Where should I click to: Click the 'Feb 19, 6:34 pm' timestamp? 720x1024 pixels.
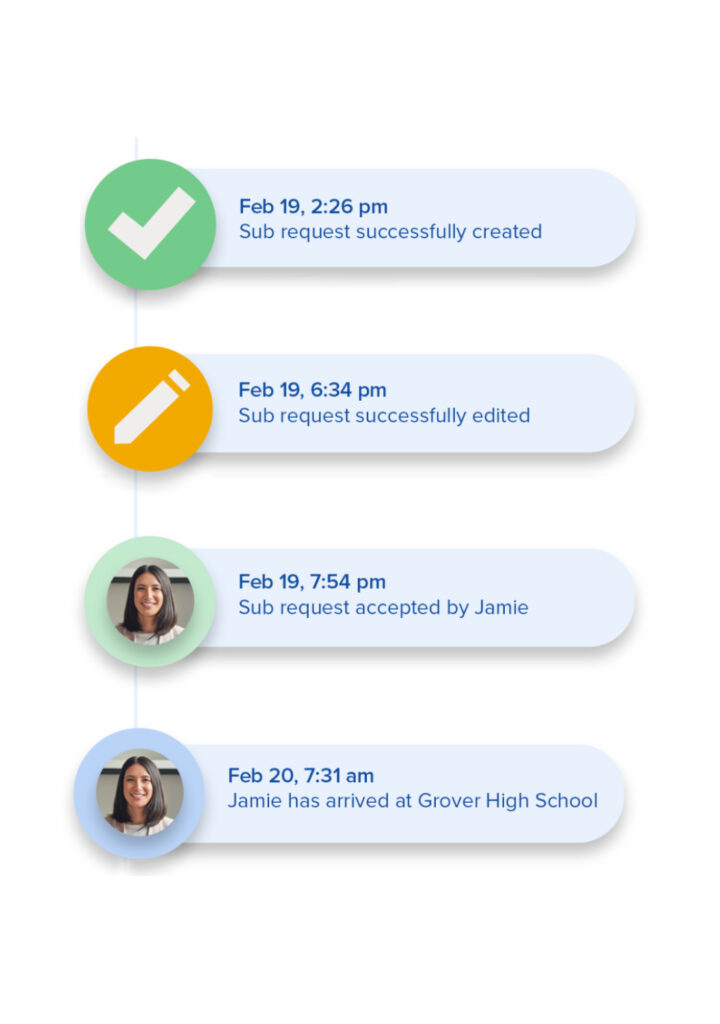click(x=312, y=390)
